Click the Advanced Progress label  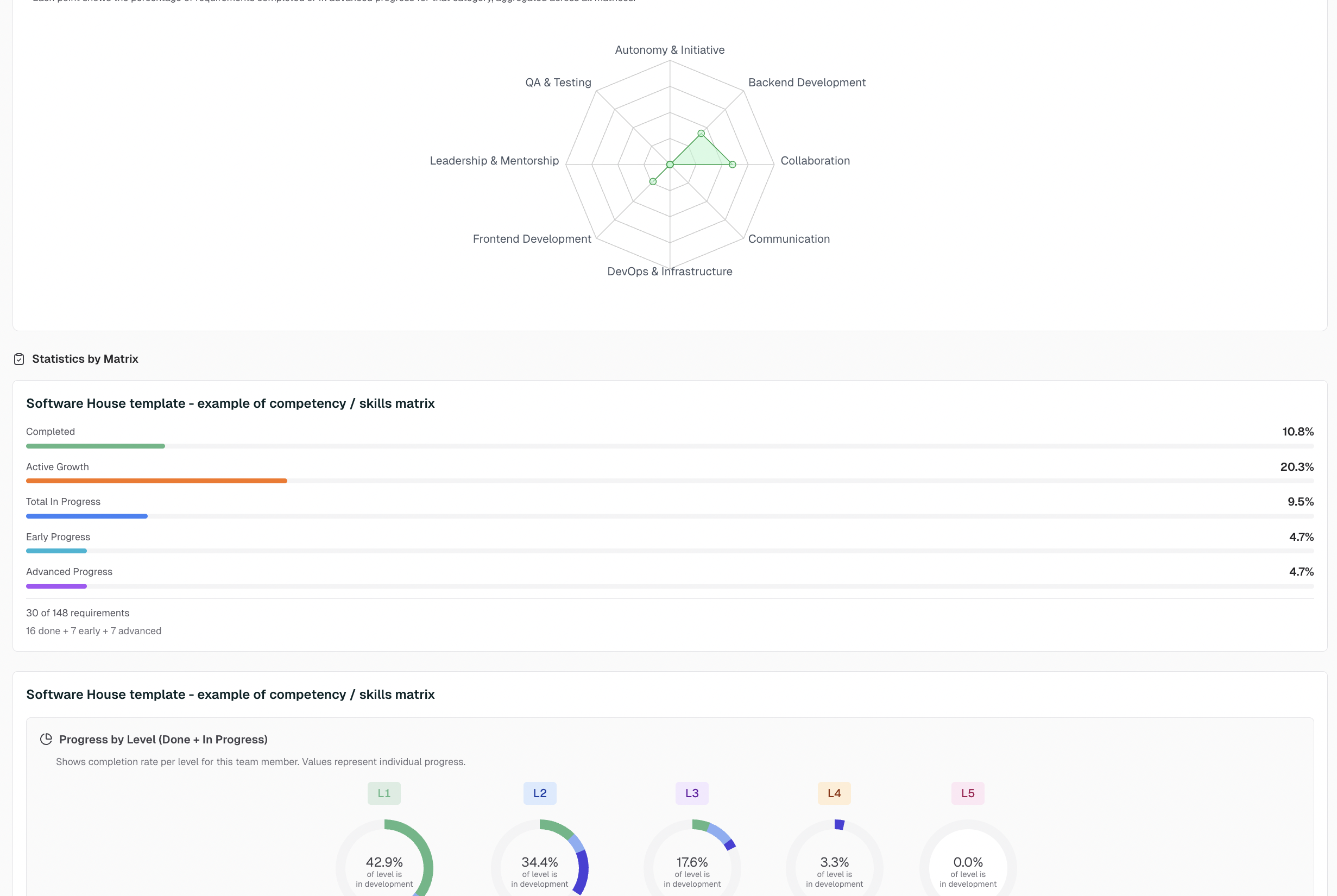point(69,572)
